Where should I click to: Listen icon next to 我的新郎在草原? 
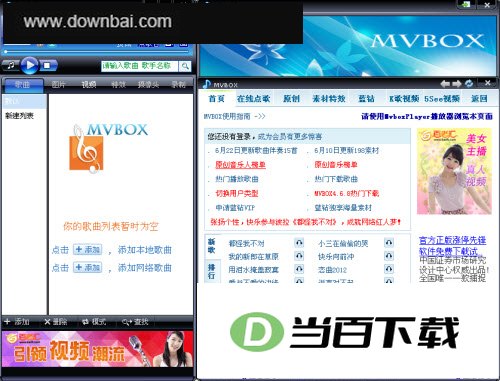pyautogui.click(x=299, y=256)
